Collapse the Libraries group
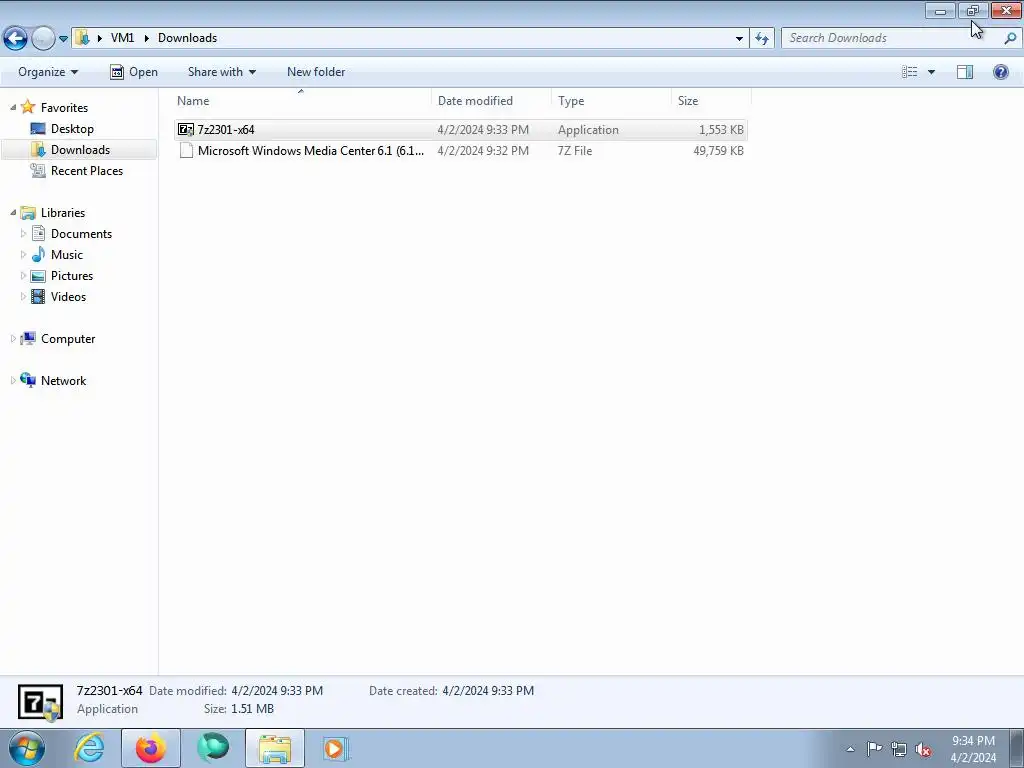The height and width of the screenshot is (768, 1024). click(13, 212)
